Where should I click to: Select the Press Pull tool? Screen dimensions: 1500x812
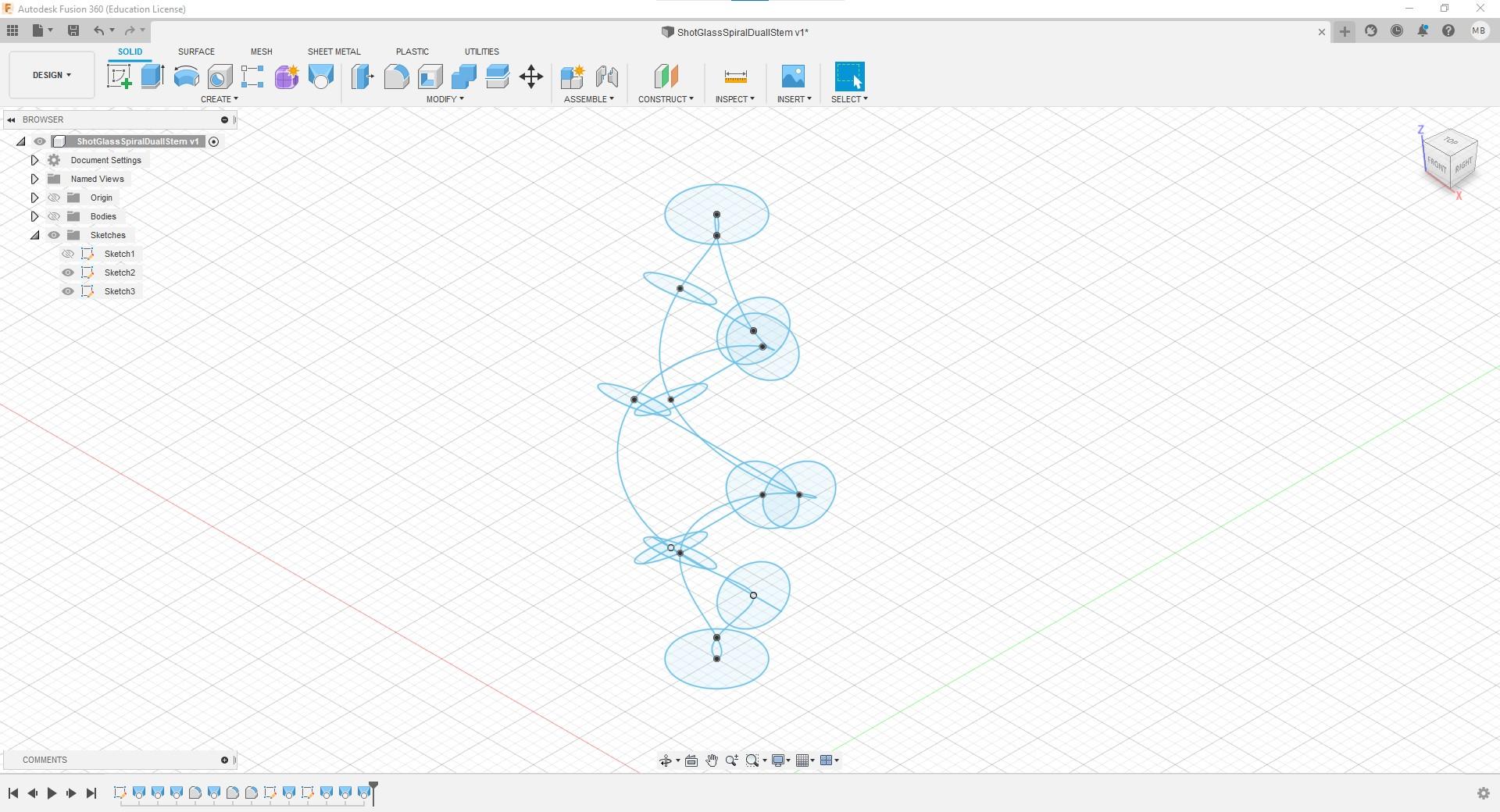click(362, 77)
